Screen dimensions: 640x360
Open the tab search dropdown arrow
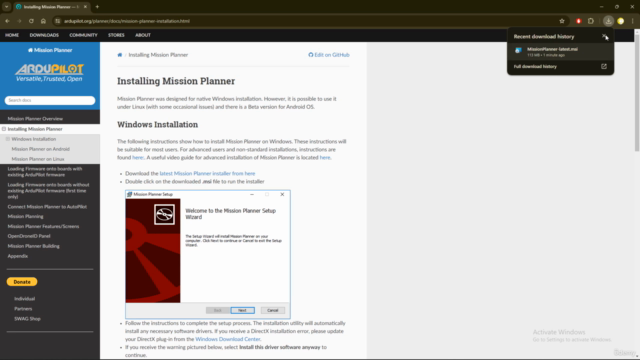pos(7,7)
